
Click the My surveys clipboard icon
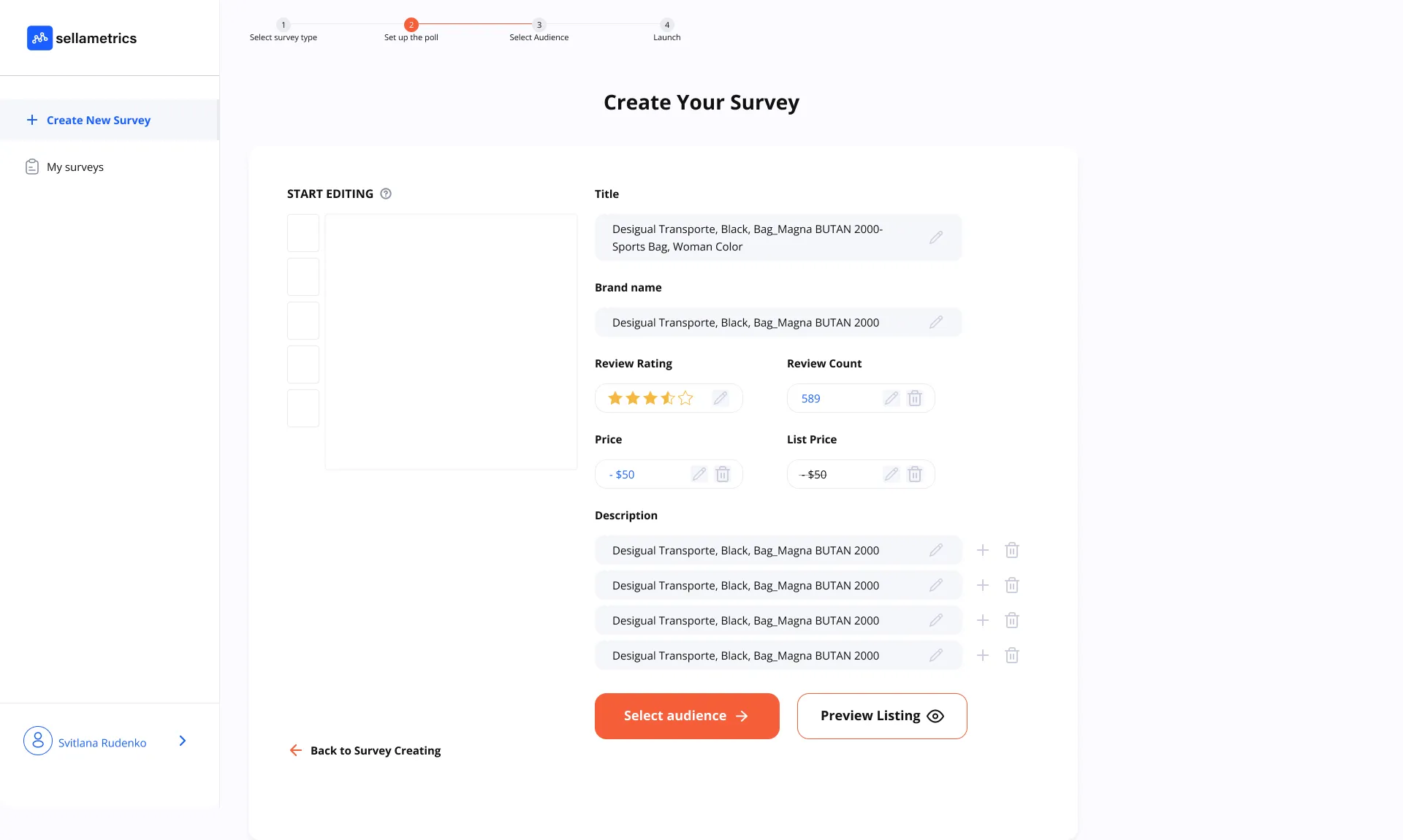(32, 167)
